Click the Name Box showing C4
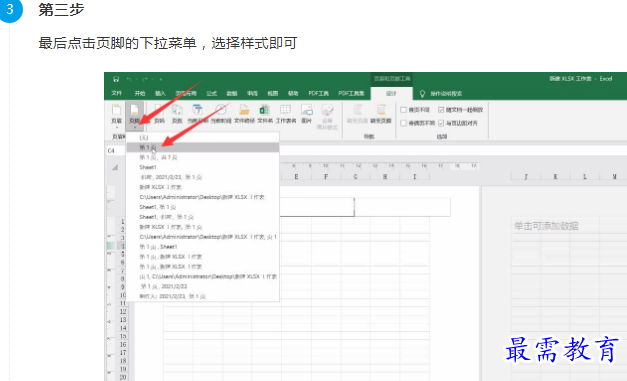 [116, 151]
